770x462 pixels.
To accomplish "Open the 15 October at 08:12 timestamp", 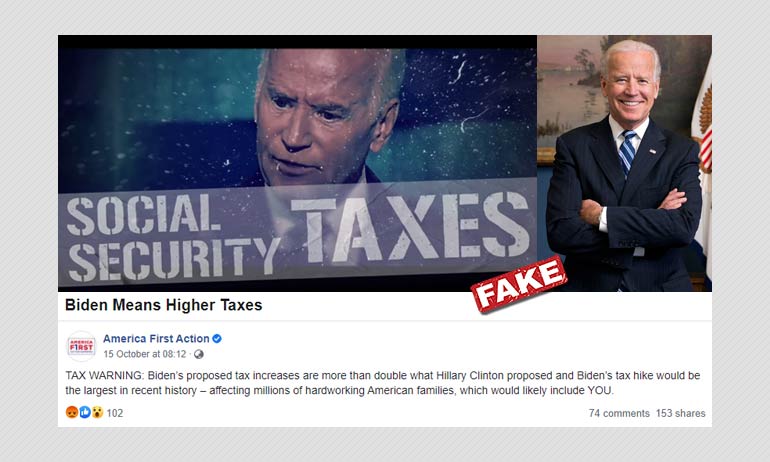I will click(145, 354).
